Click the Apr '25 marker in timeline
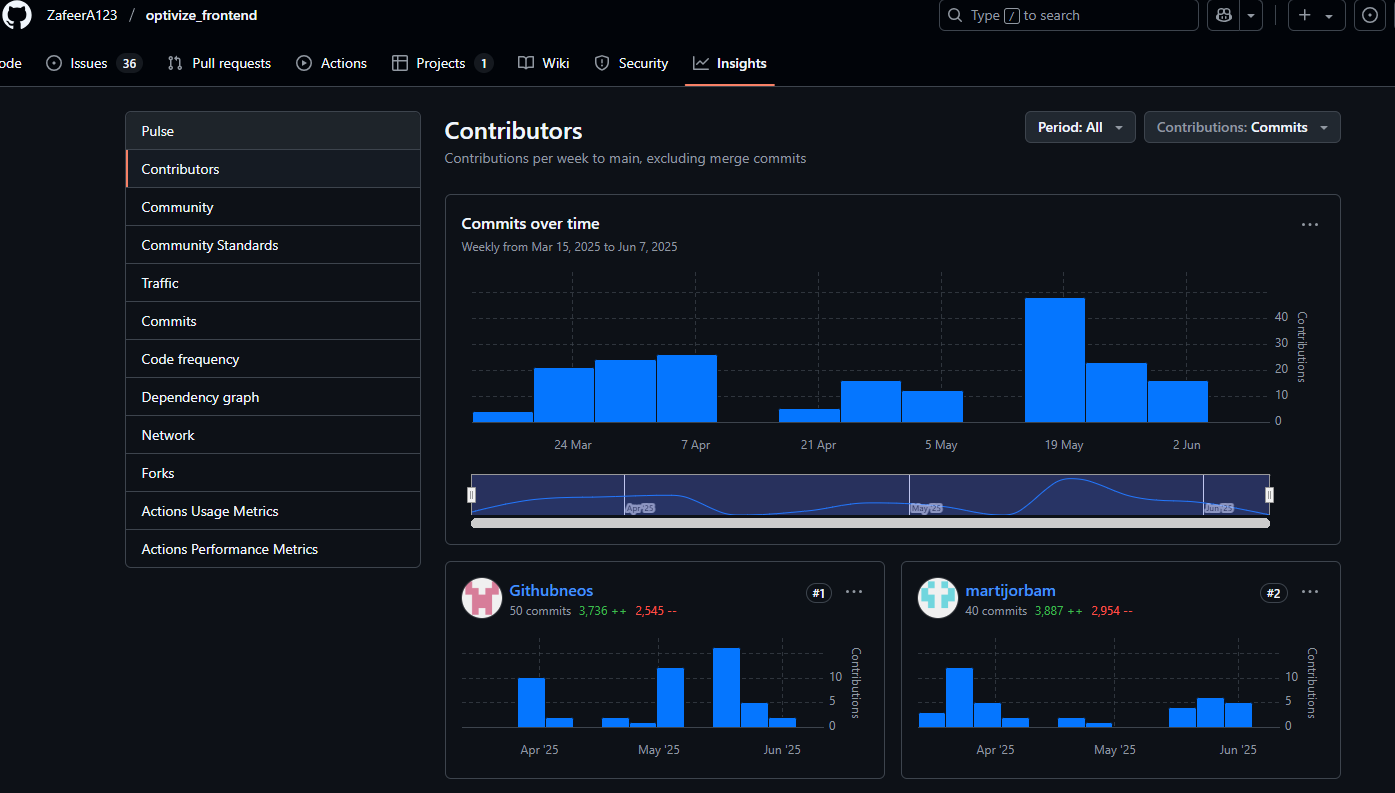The image size is (1395, 793). coord(640,508)
